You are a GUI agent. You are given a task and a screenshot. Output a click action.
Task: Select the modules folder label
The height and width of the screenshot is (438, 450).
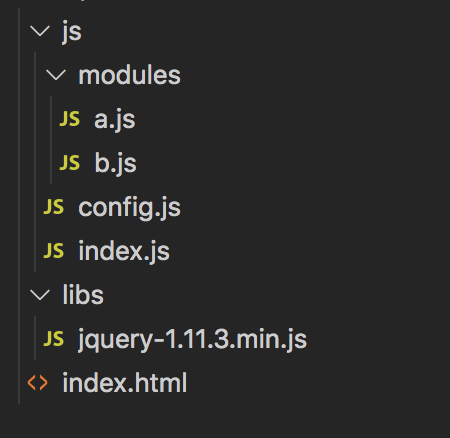[129, 75]
